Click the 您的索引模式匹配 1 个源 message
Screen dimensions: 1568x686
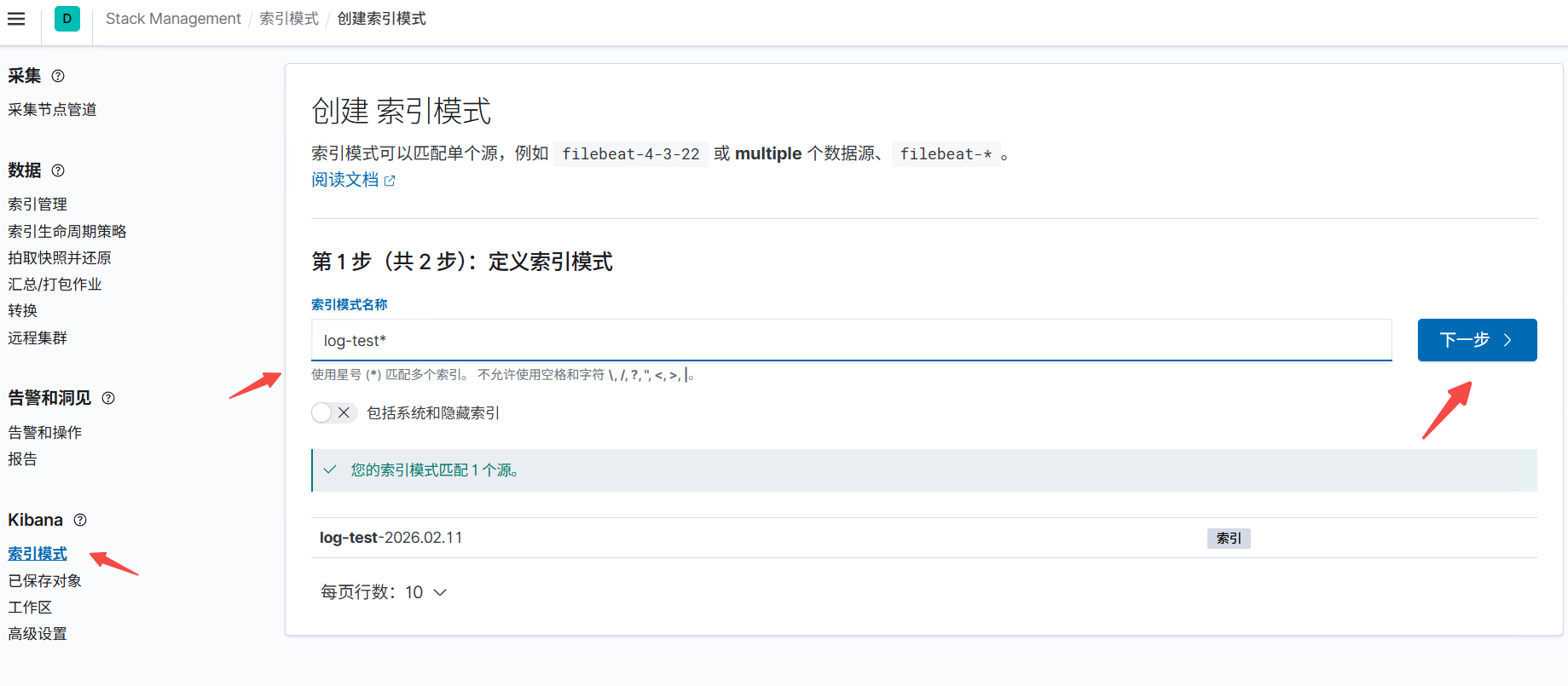pos(435,470)
